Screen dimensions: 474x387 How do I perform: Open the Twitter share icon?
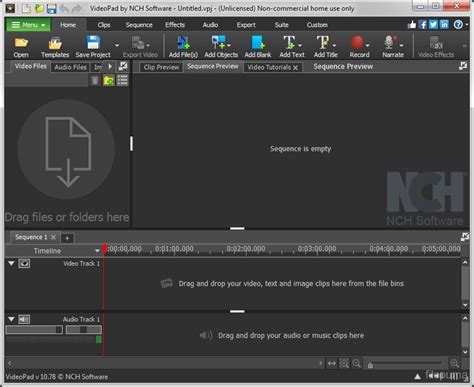tap(433, 25)
